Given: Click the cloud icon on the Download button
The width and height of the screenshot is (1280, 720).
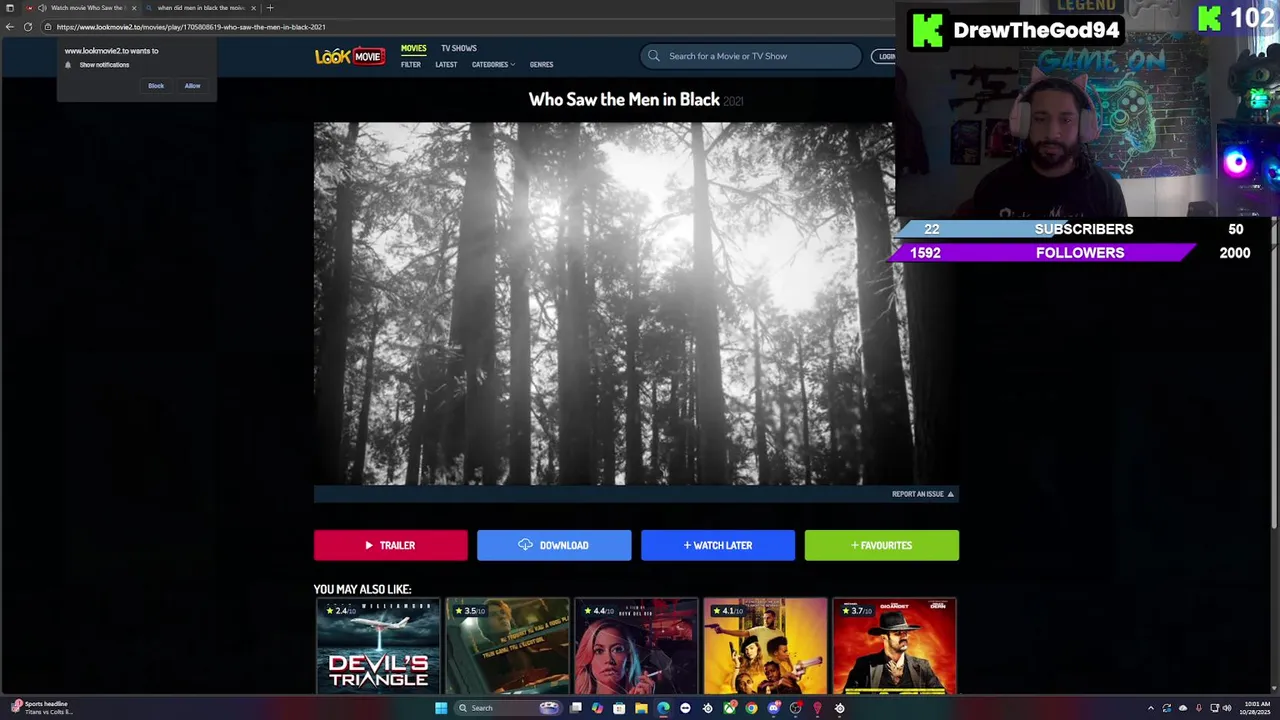Looking at the screenshot, I should point(525,545).
